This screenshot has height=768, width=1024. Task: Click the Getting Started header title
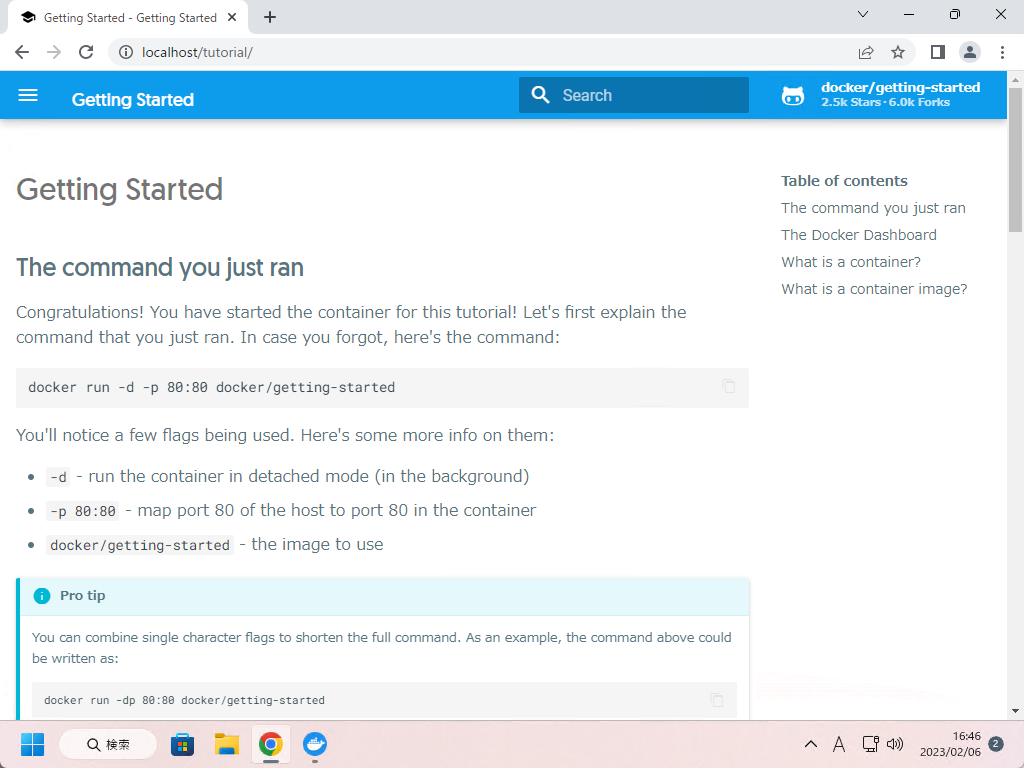tap(133, 99)
